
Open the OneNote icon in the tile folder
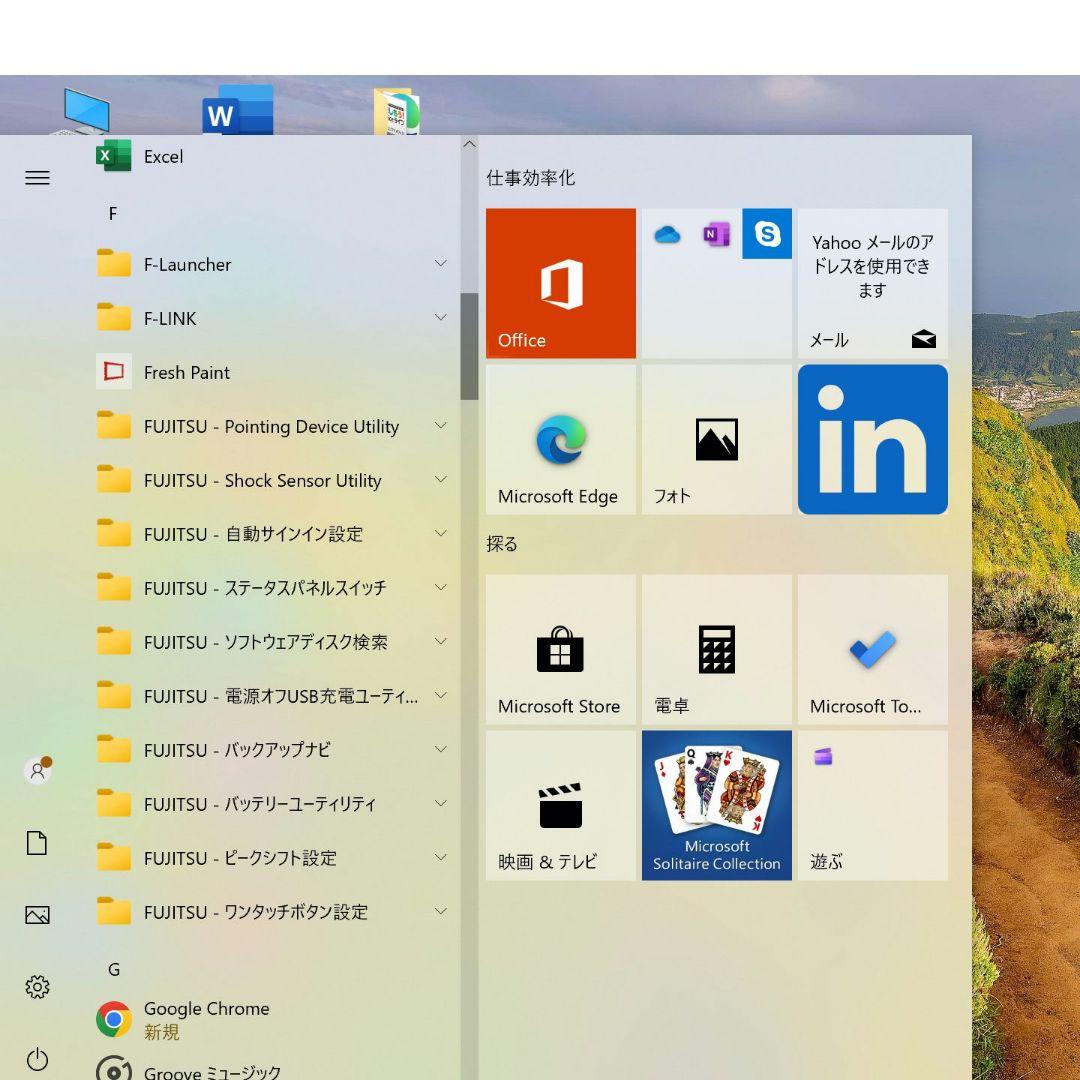click(716, 234)
